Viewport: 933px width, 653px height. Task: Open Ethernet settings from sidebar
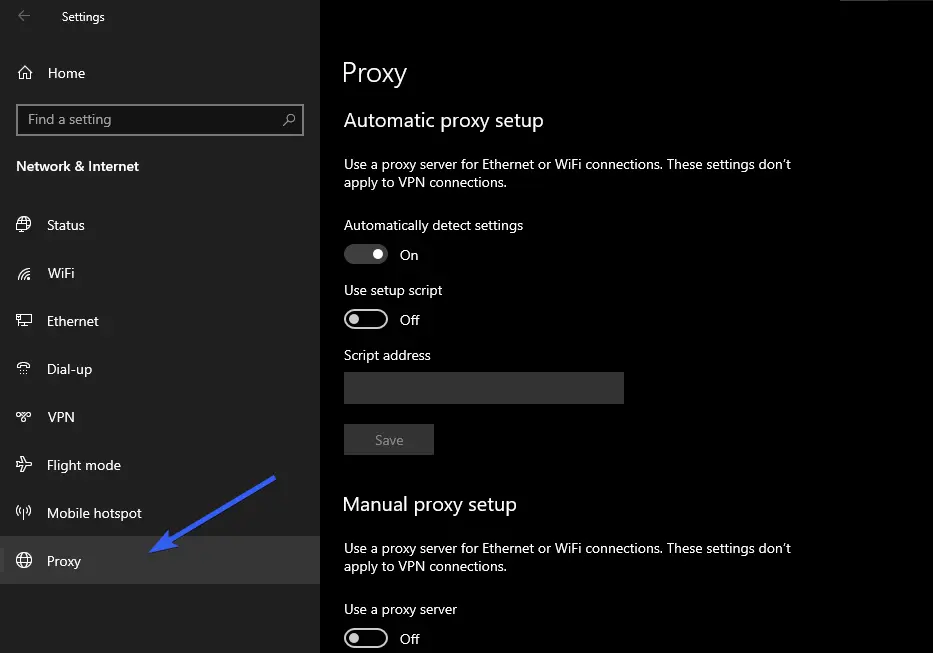pyautogui.click(x=72, y=321)
